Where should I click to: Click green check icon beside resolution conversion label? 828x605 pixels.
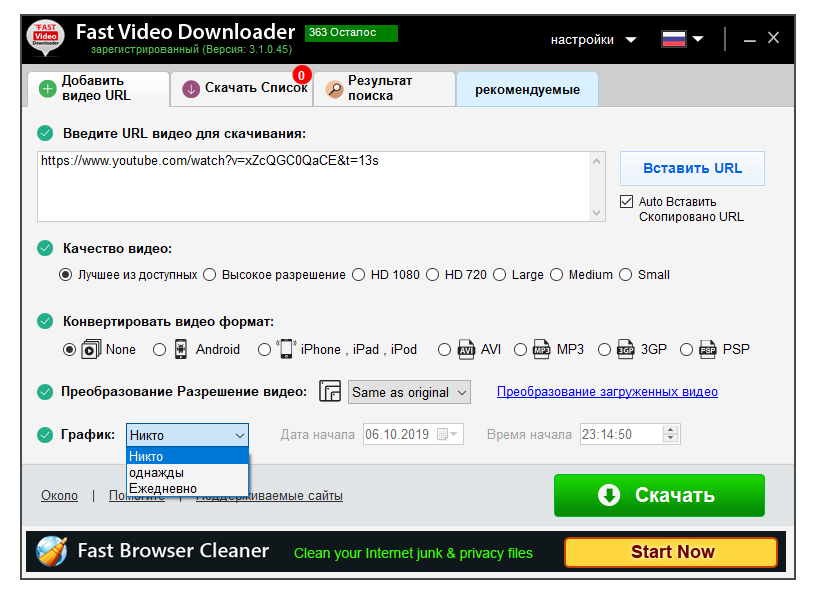45,392
